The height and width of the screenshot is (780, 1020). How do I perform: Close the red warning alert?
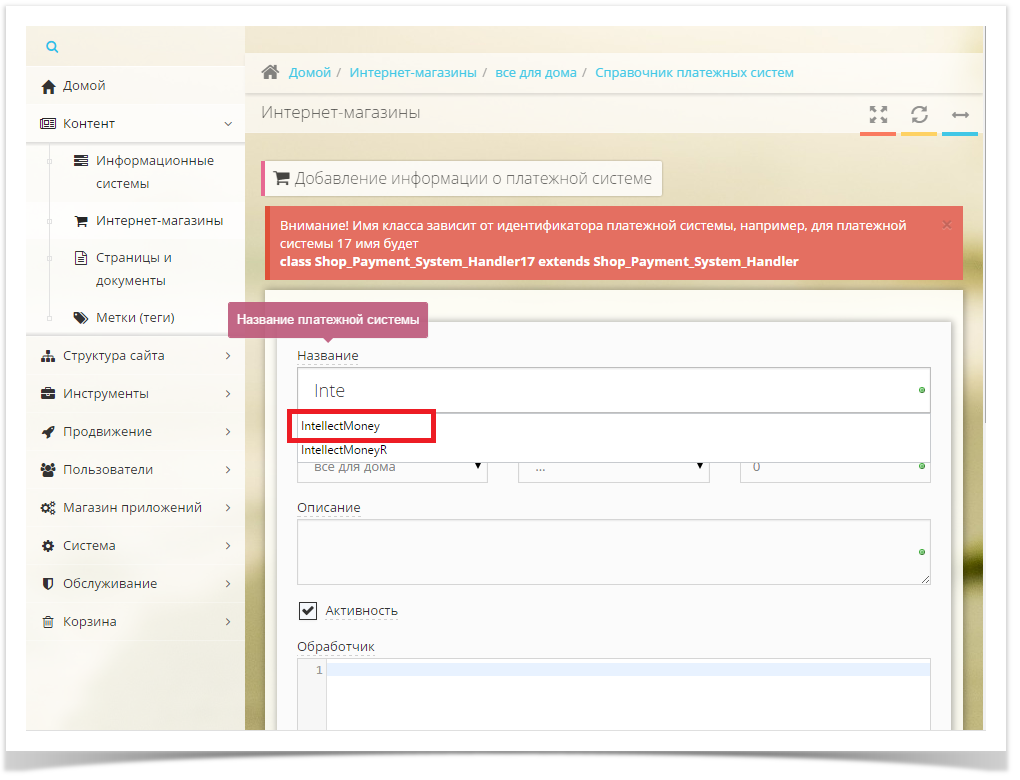pyautogui.click(x=946, y=225)
